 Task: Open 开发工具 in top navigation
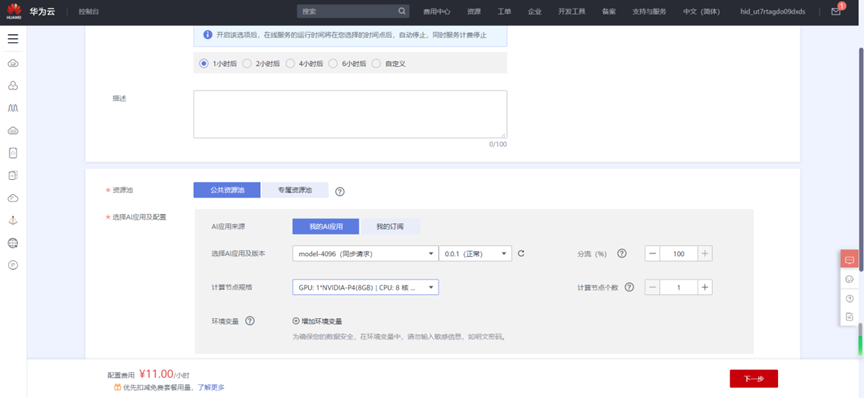pyautogui.click(x=571, y=12)
